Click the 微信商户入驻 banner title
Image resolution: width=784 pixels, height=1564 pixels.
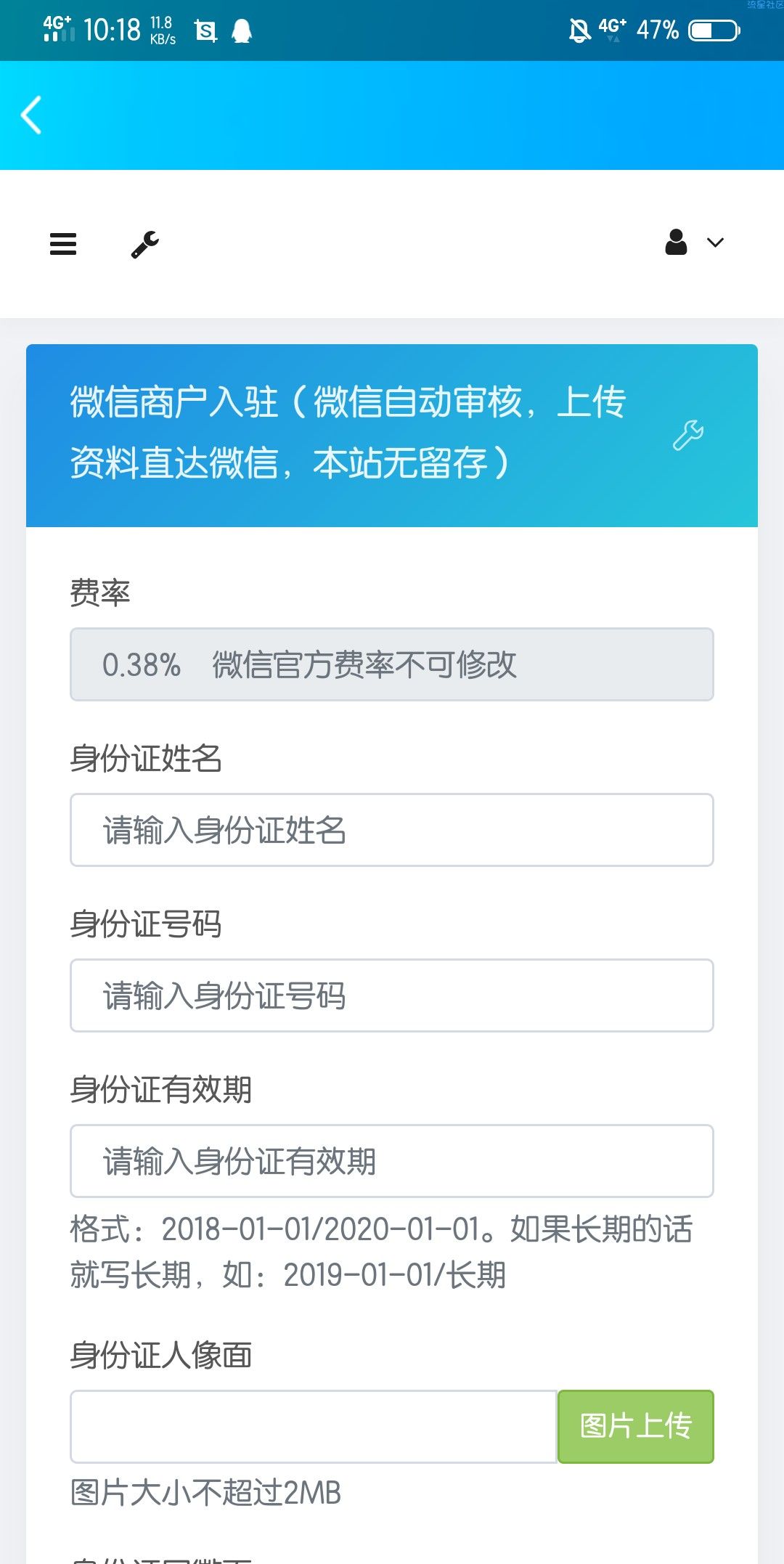pyautogui.click(x=348, y=433)
